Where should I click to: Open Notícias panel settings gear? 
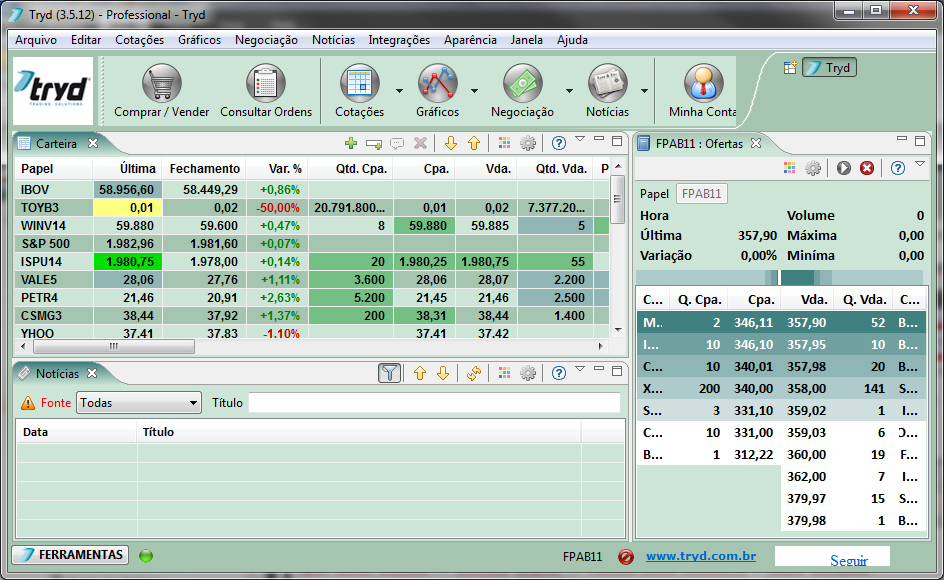(x=528, y=373)
